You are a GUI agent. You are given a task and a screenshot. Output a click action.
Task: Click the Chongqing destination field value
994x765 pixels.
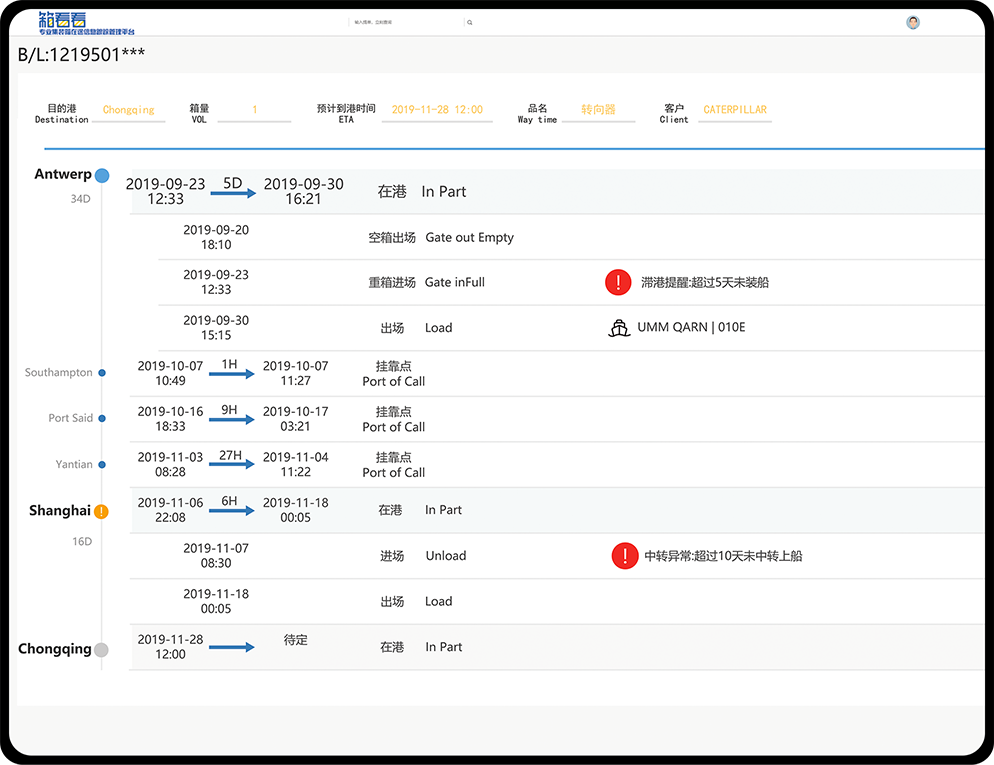coord(129,110)
